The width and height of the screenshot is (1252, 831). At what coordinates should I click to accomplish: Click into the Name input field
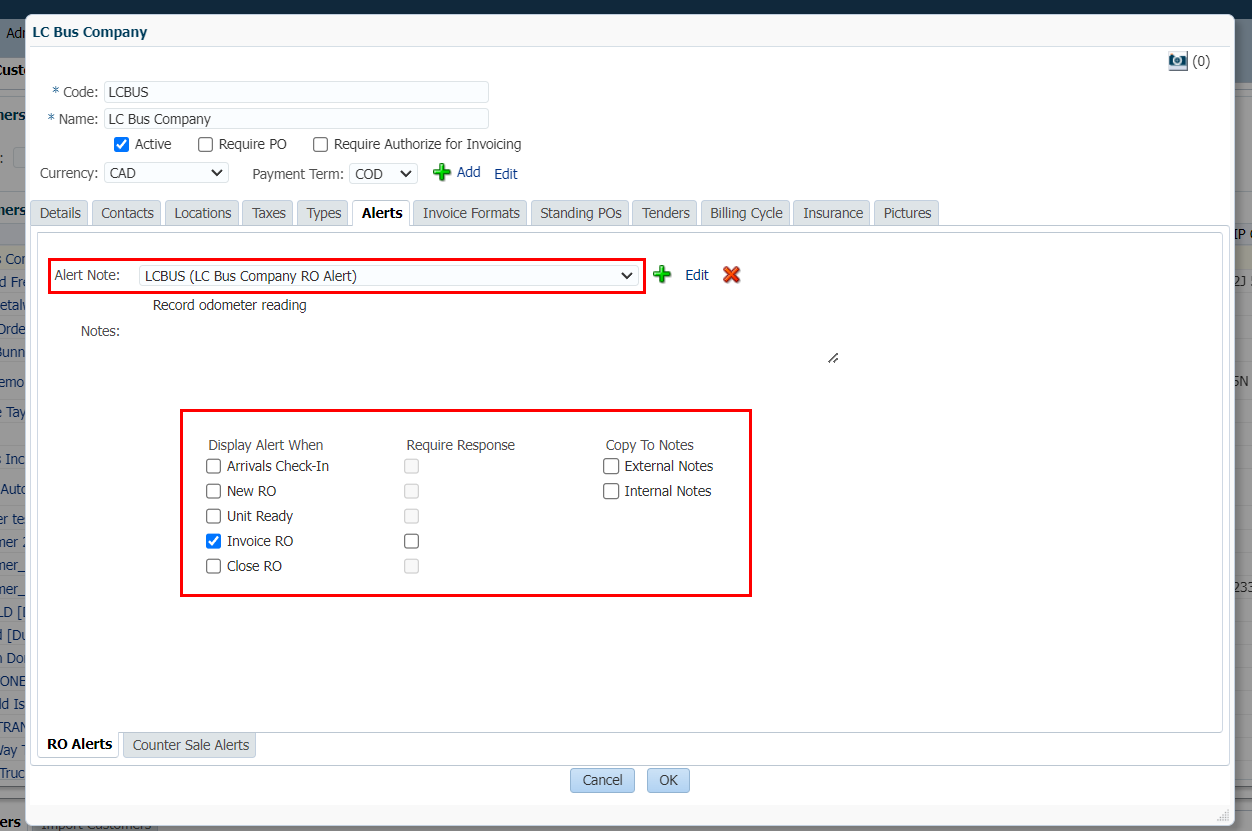[296, 119]
